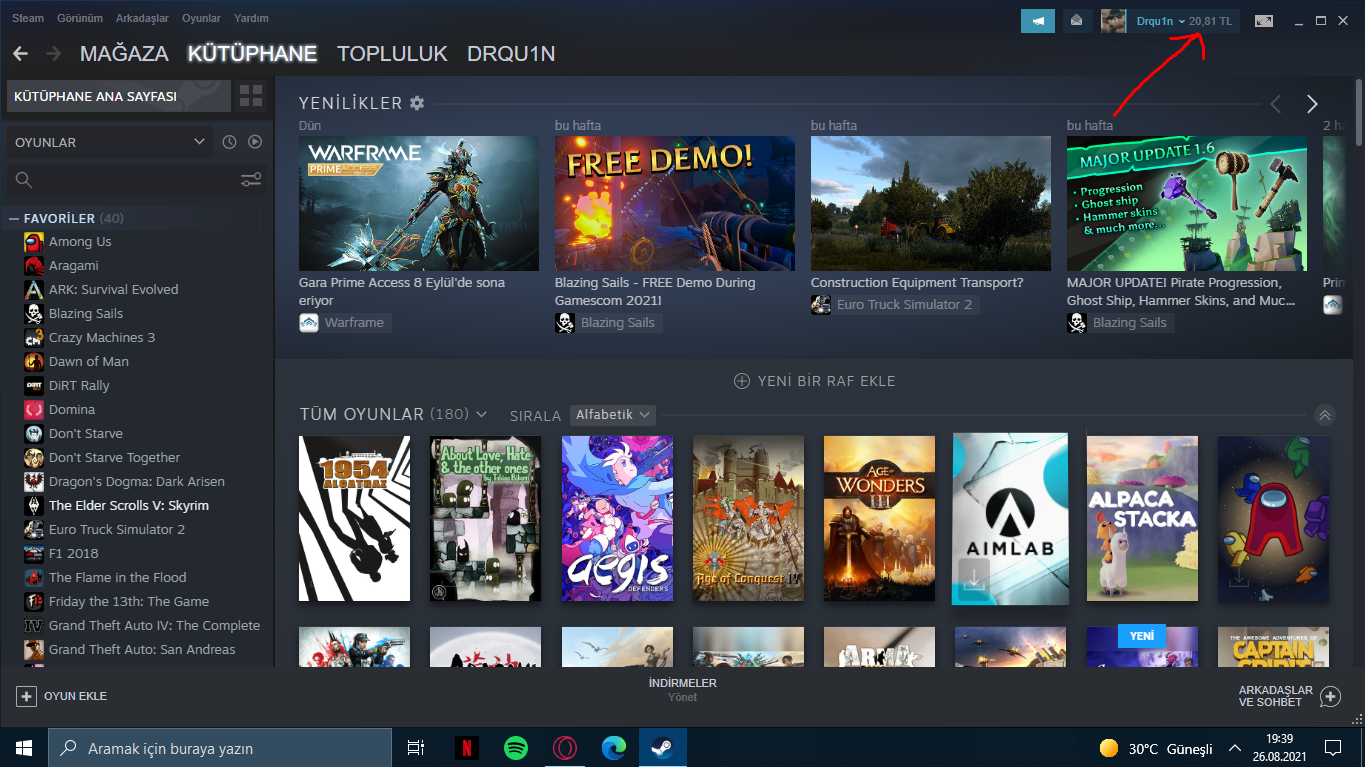The width and height of the screenshot is (1365, 767).
Task: Click the Aragami game icon
Action: click(x=34, y=266)
